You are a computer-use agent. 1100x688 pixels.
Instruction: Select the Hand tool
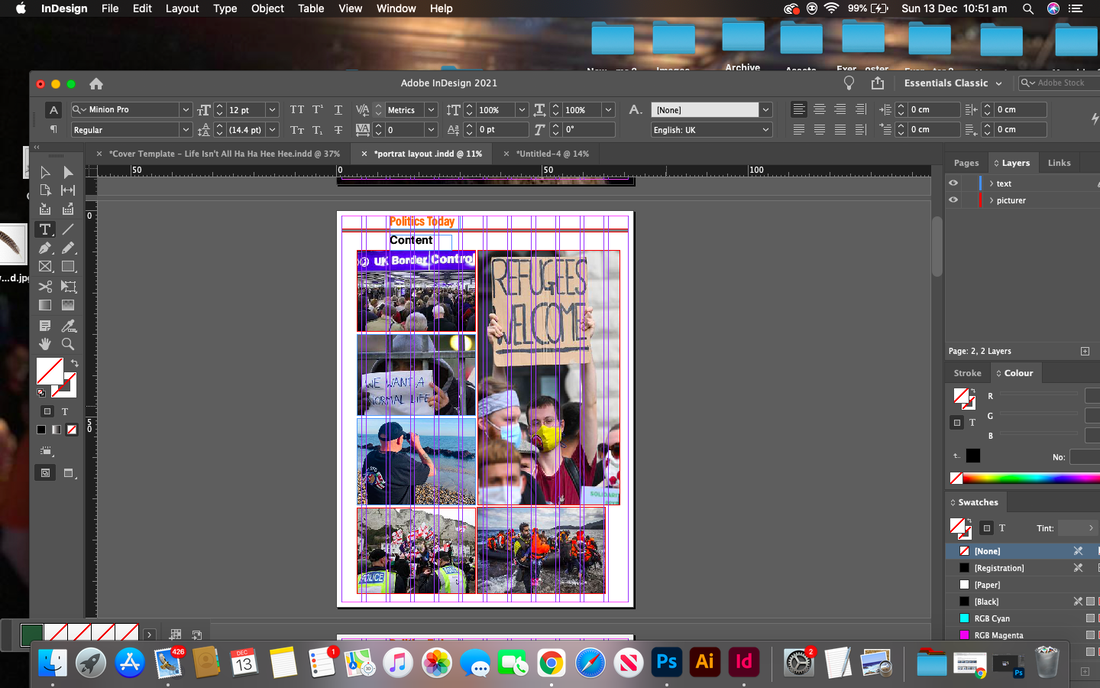point(45,344)
